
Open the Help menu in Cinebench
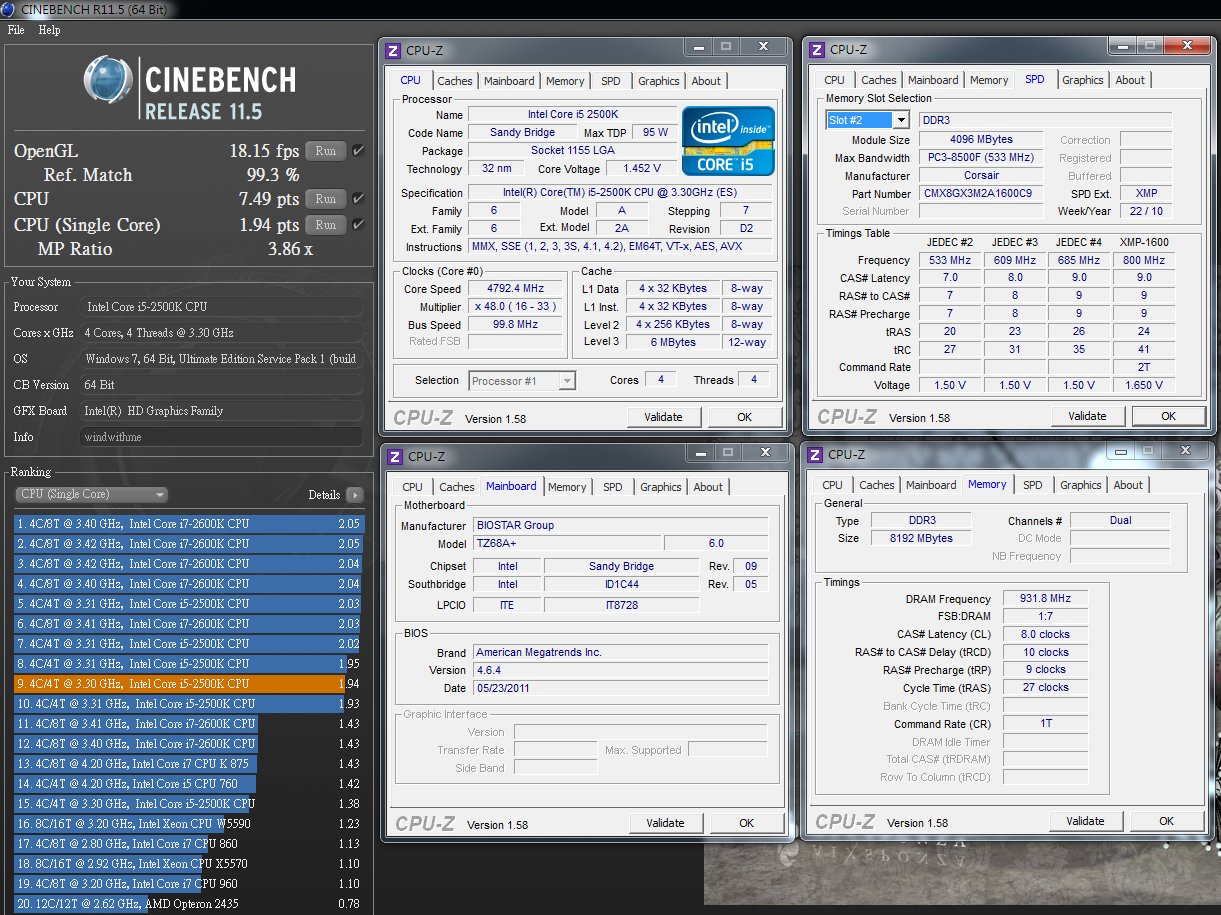(49, 30)
